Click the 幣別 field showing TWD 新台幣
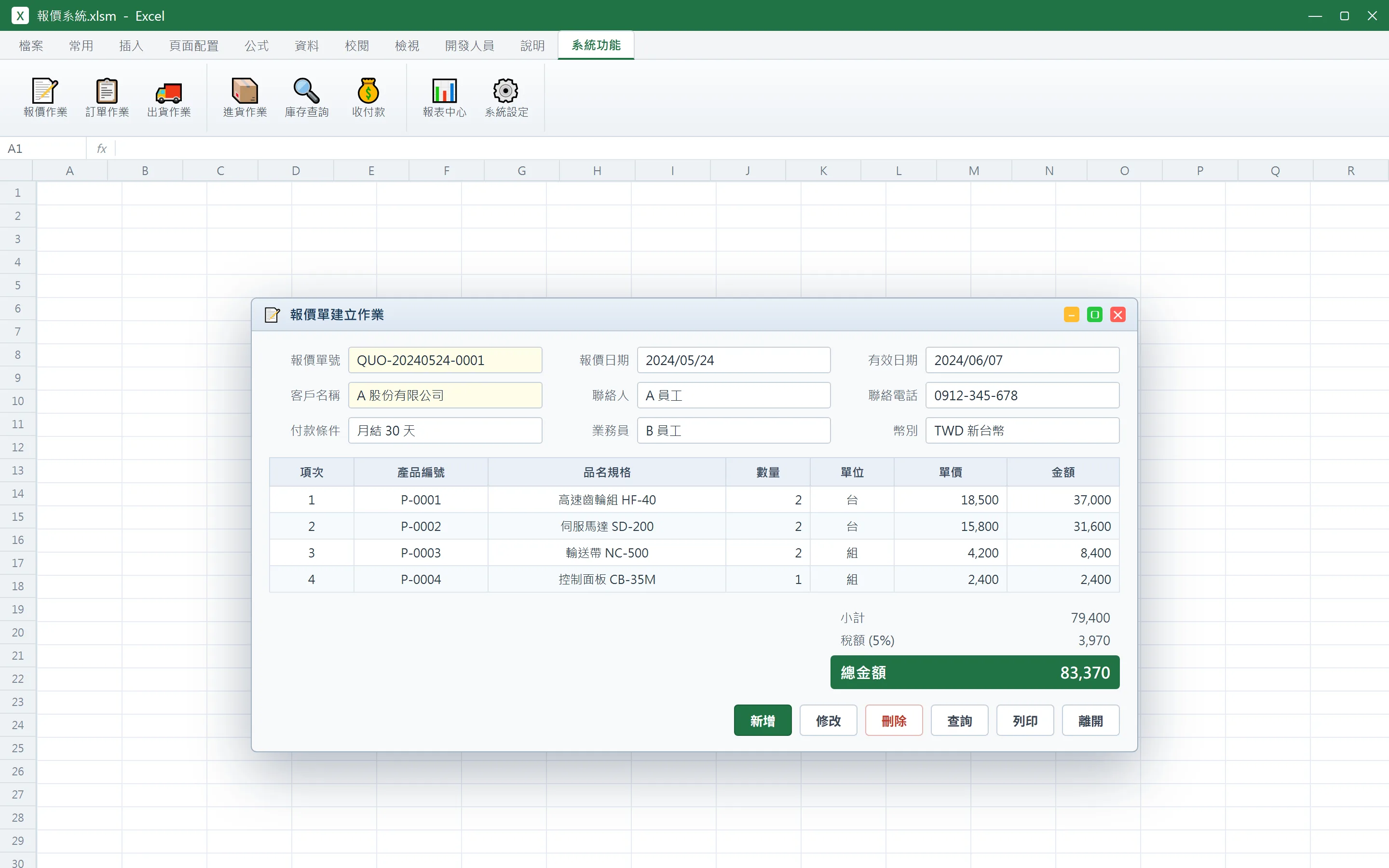Image resolution: width=1389 pixels, height=868 pixels. 1022,431
